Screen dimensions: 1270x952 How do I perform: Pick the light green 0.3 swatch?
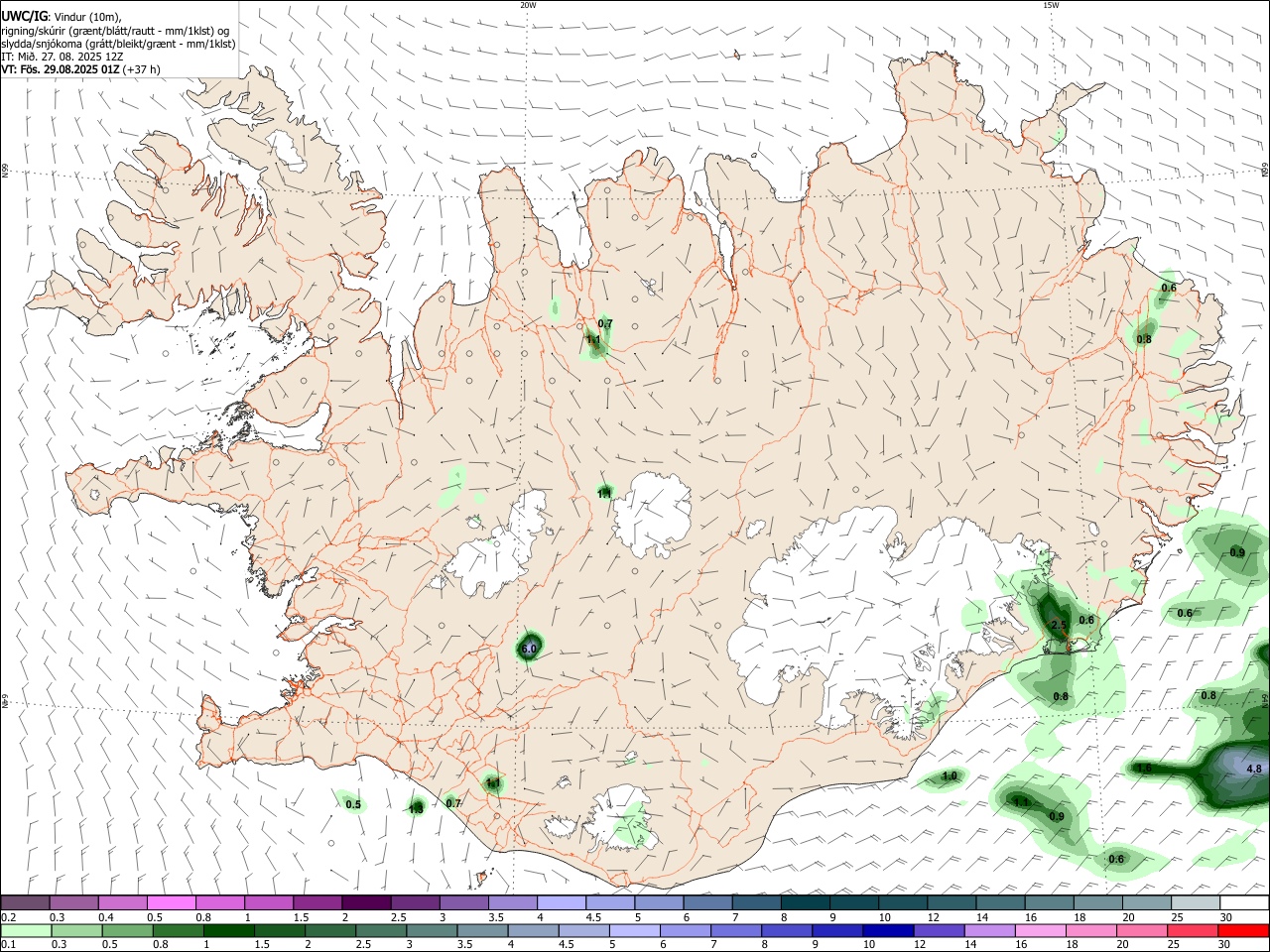[x=75, y=930]
